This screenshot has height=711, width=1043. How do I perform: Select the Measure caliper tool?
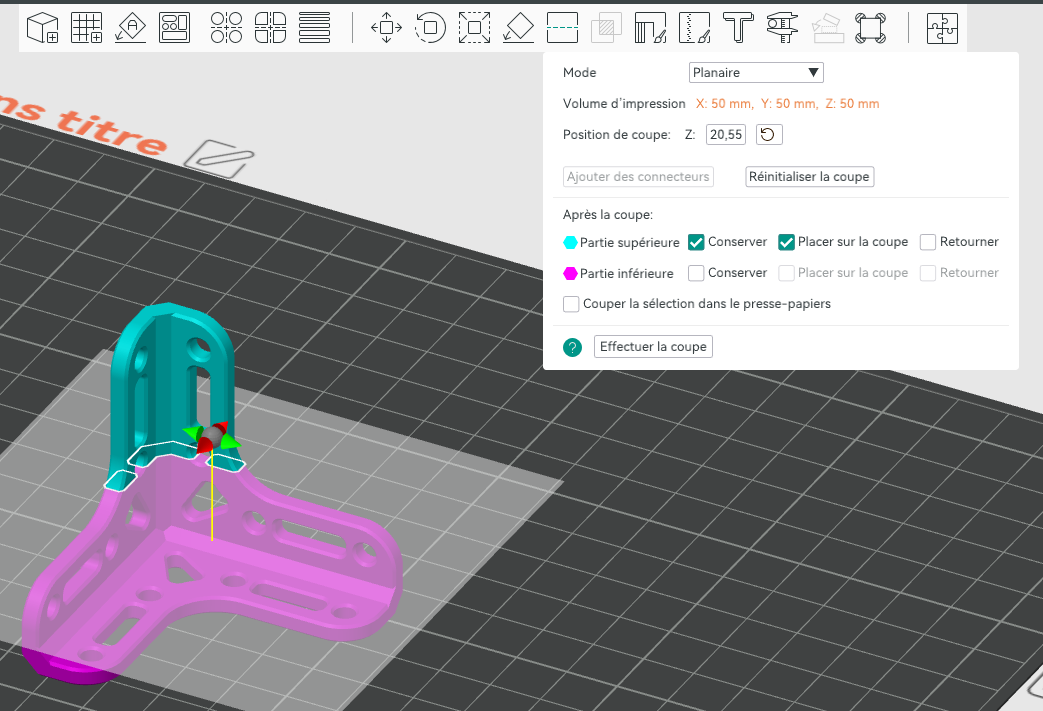coord(782,28)
